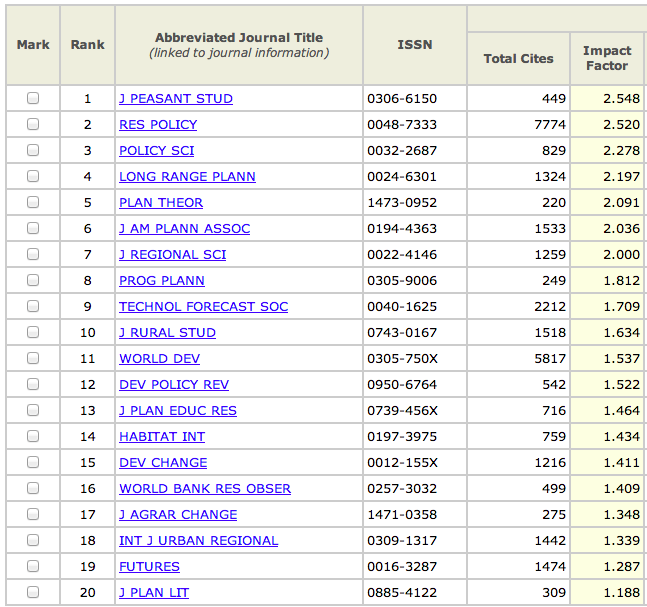Open the RES POLICY journal information
The height and width of the screenshot is (607, 647).
coord(158,125)
